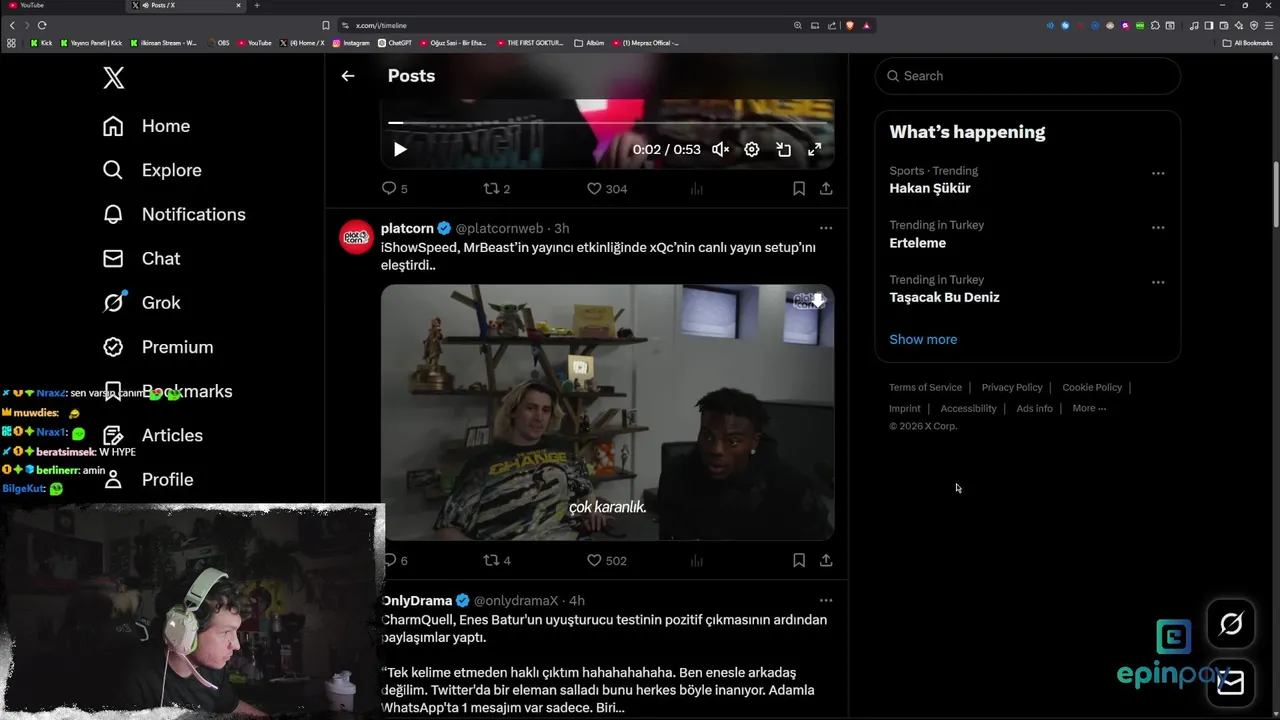Screen dimensions: 1280x720
Task: Open video settings gear
Action: (x=752, y=149)
